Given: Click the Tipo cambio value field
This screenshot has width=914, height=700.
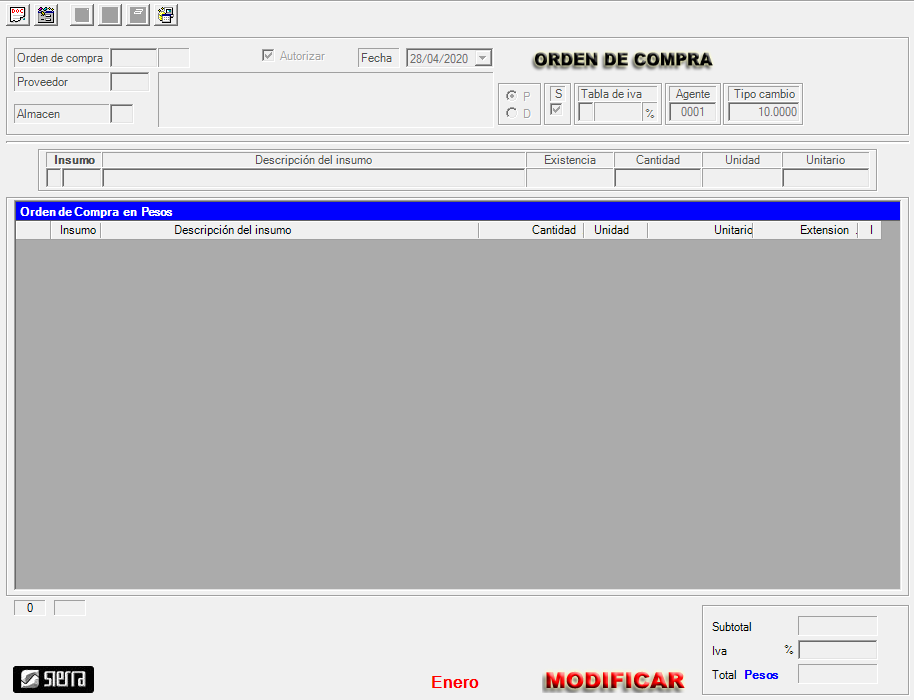Looking at the screenshot, I should tap(764, 112).
